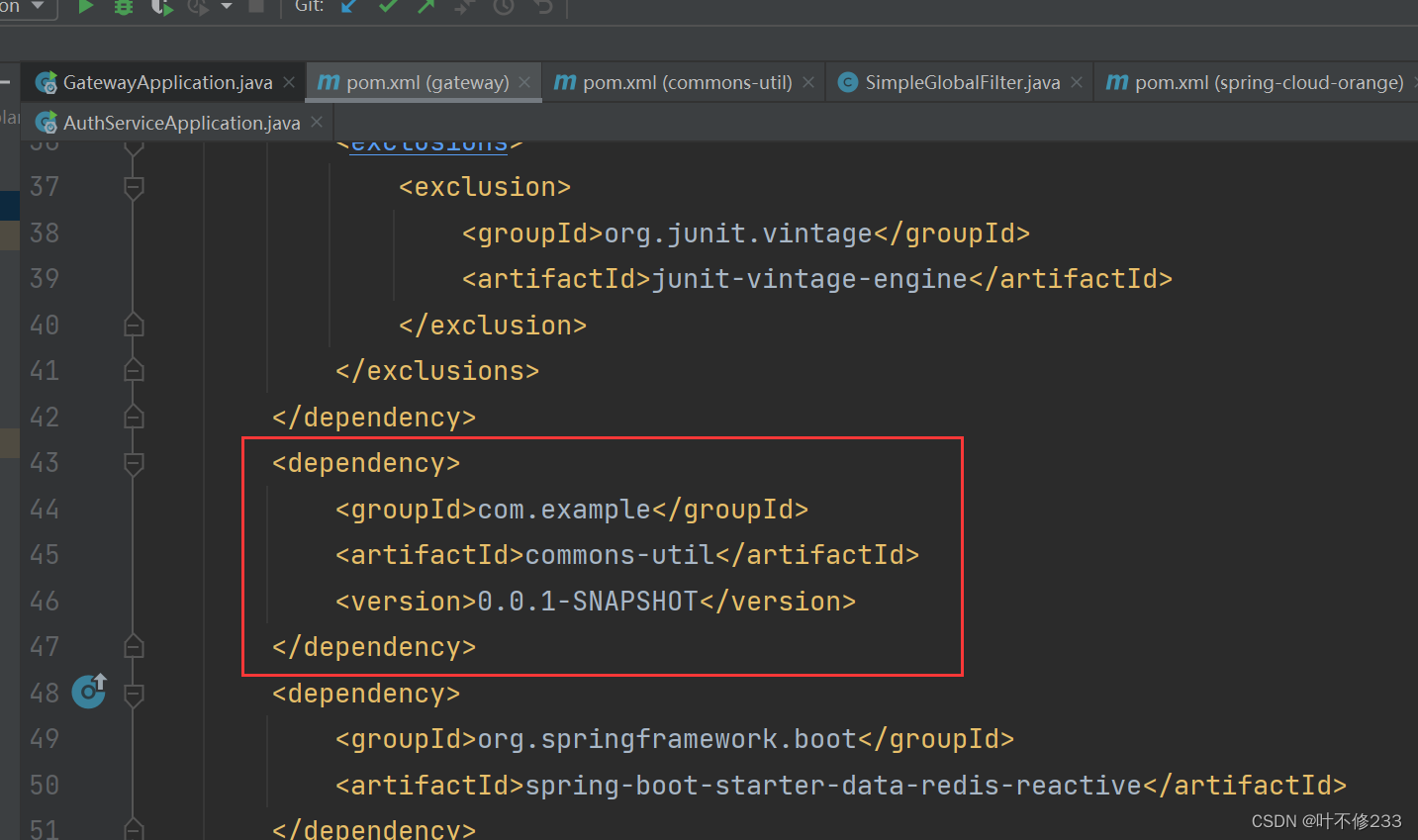Collapse exclusion fold marker on line 37
This screenshot has width=1418, height=840.
pyautogui.click(x=135, y=187)
